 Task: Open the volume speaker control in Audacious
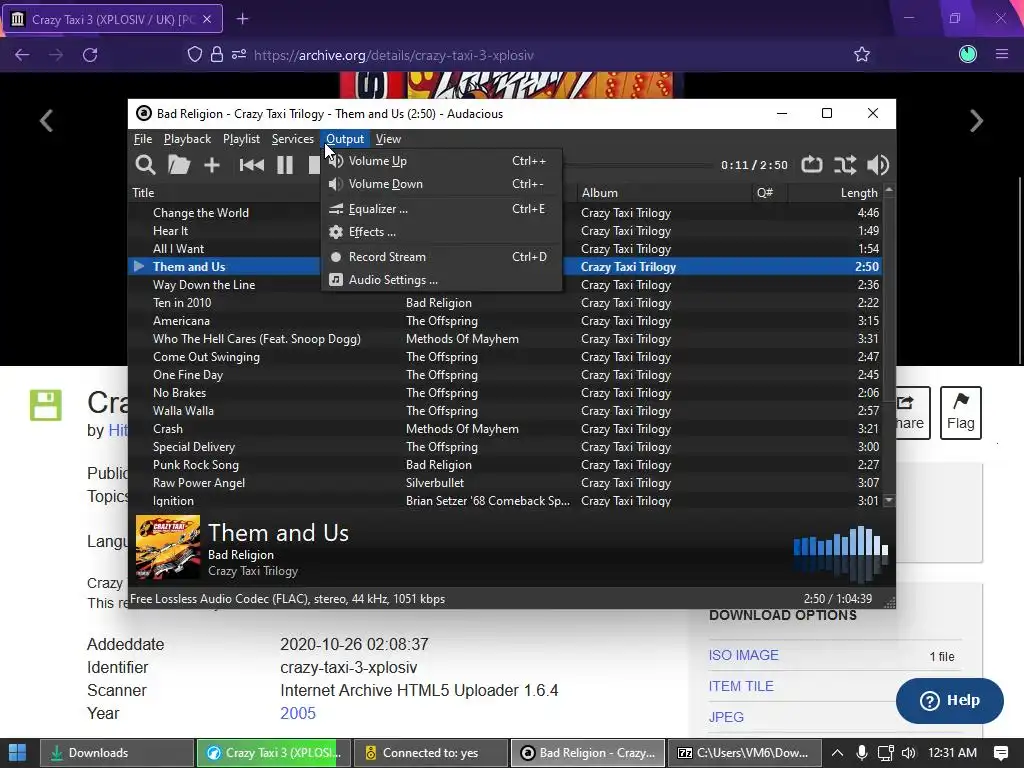point(878,165)
